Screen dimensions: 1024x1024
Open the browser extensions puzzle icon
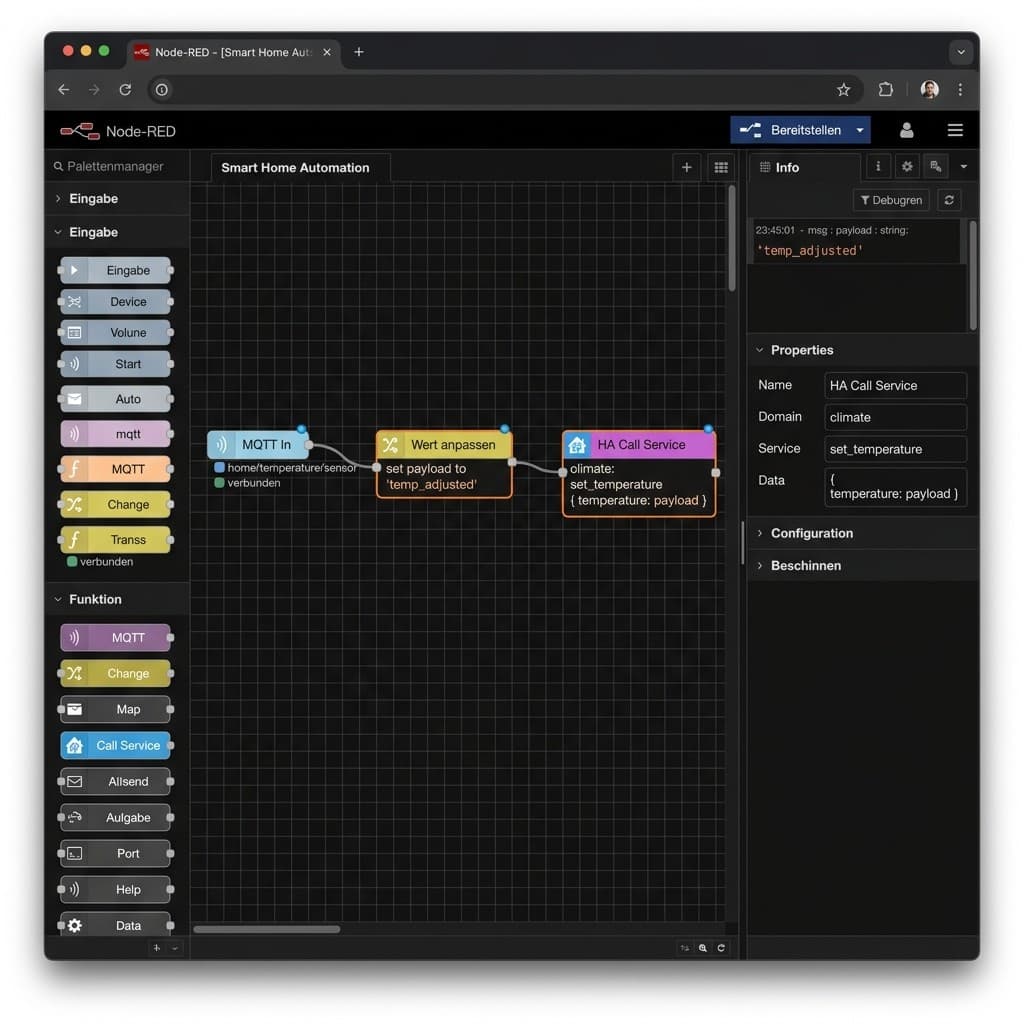coord(886,89)
